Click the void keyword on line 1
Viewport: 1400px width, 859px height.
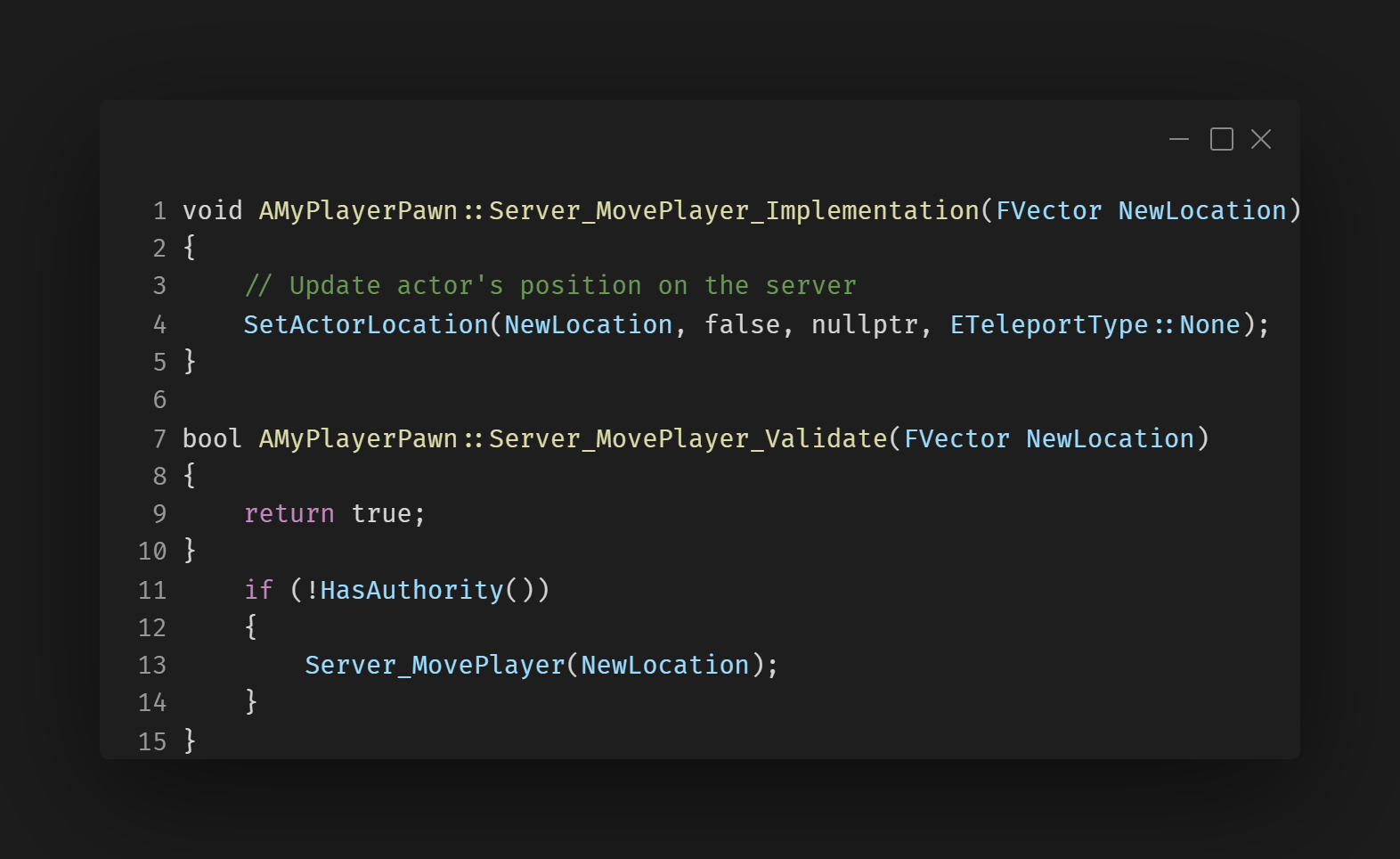(213, 211)
